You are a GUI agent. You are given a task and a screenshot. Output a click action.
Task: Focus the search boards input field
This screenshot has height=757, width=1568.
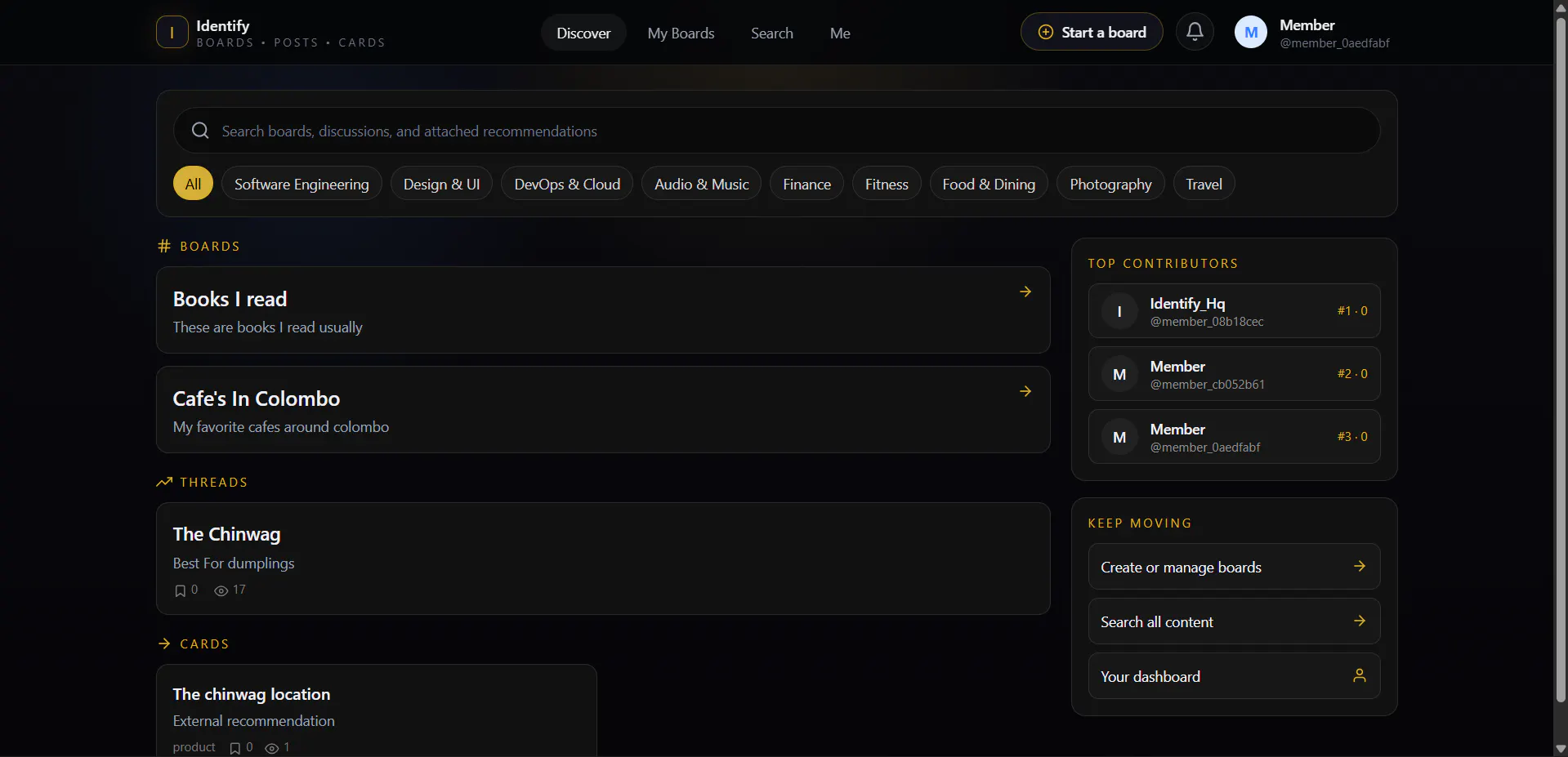click(x=776, y=131)
